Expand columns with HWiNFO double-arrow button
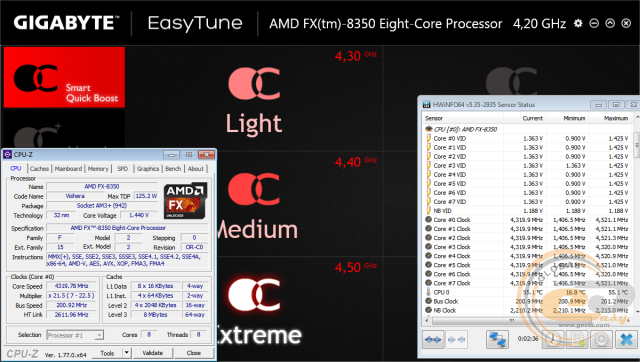The height and width of the screenshot is (362, 640). [x=433, y=339]
